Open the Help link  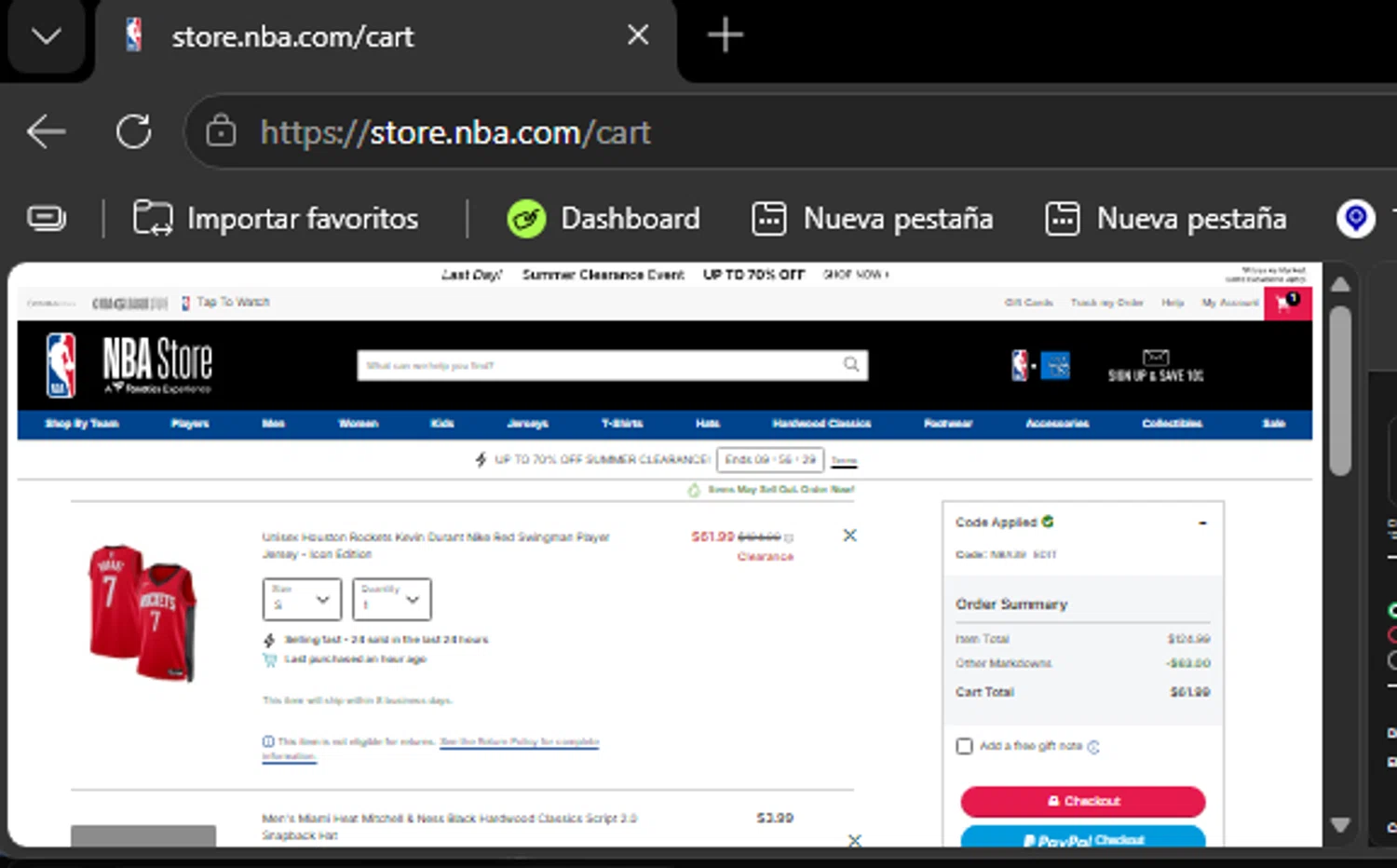[1173, 303]
